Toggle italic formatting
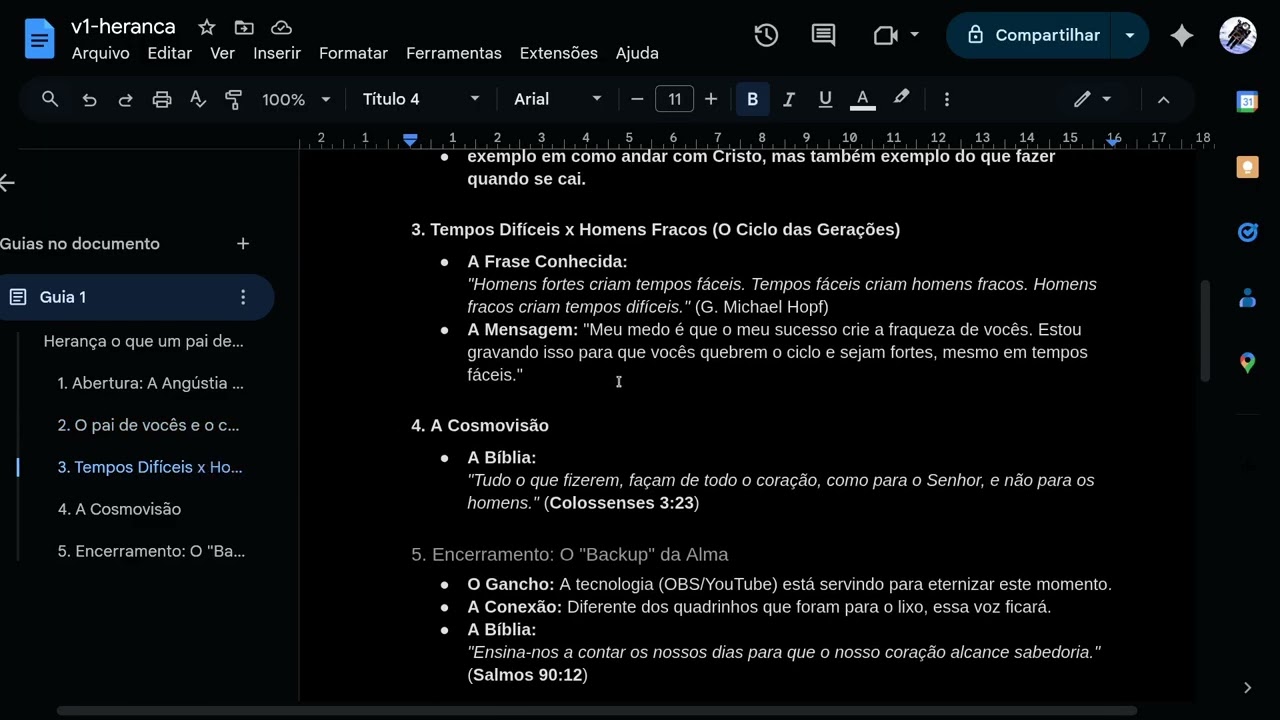Image resolution: width=1280 pixels, height=720 pixels. 789,99
